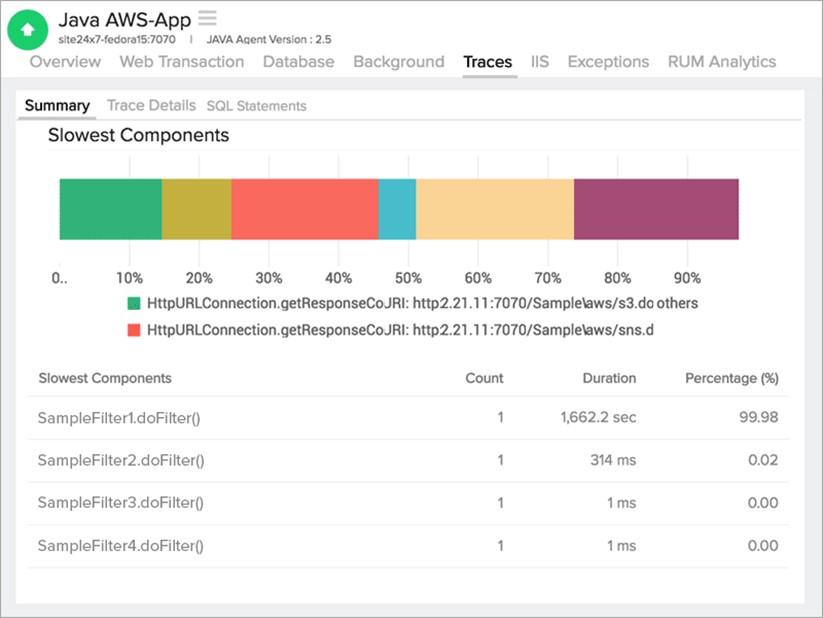Open the RUM Analytics tab

point(721,62)
